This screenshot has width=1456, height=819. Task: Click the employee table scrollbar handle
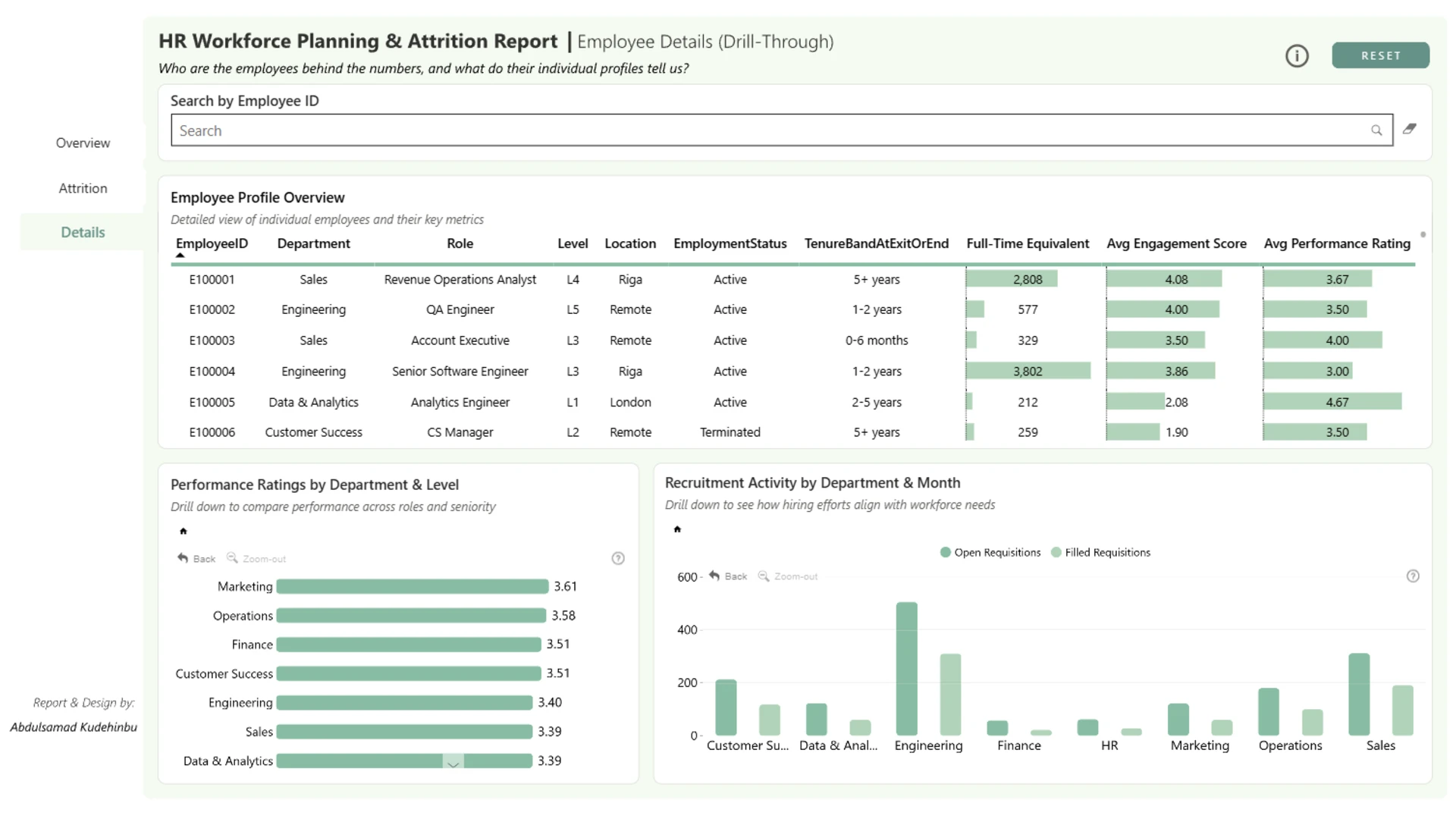click(x=1423, y=234)
